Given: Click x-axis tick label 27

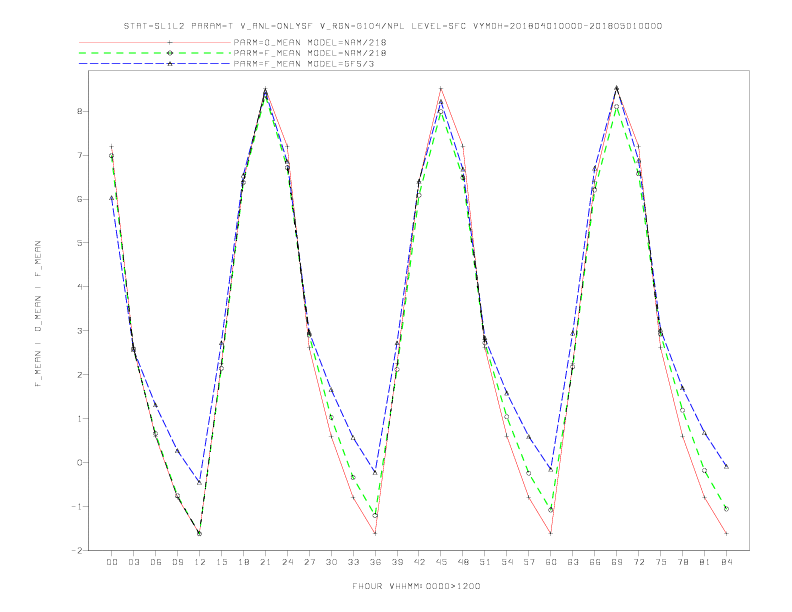Looking at the screenshot, I should [x=309, y=562].
